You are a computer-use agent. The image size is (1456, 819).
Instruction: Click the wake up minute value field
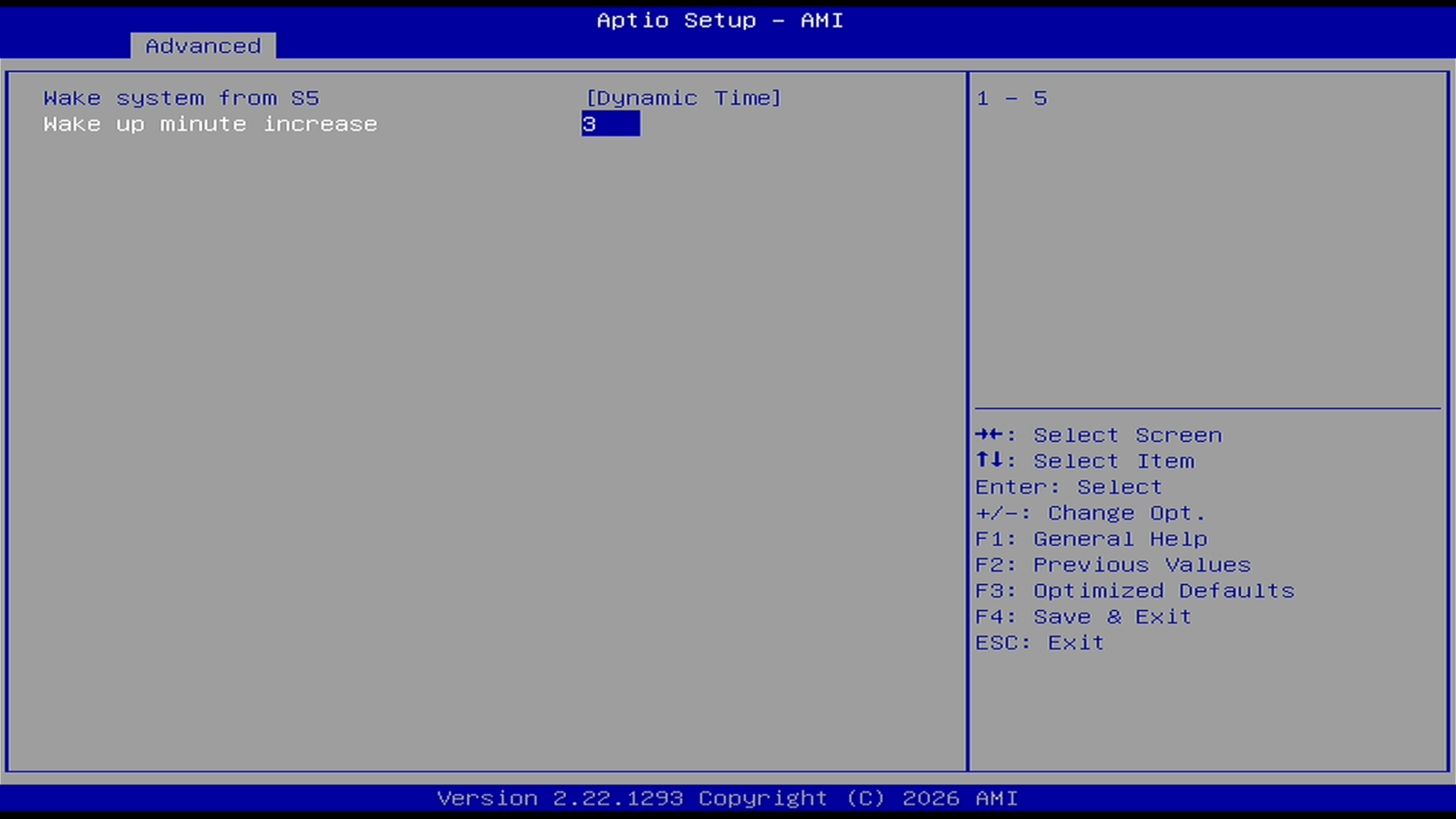point(610,124)
